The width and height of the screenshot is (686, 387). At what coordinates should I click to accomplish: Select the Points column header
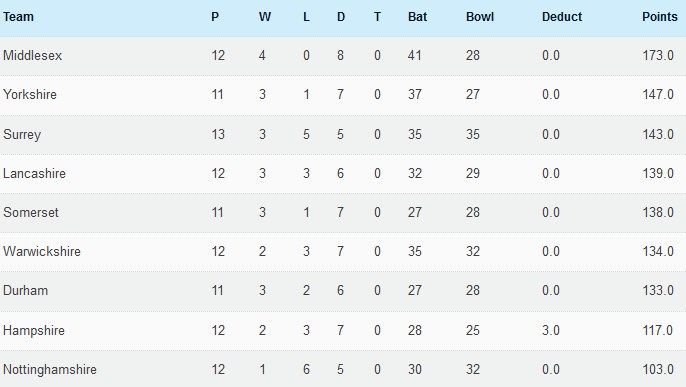[659, 17]
